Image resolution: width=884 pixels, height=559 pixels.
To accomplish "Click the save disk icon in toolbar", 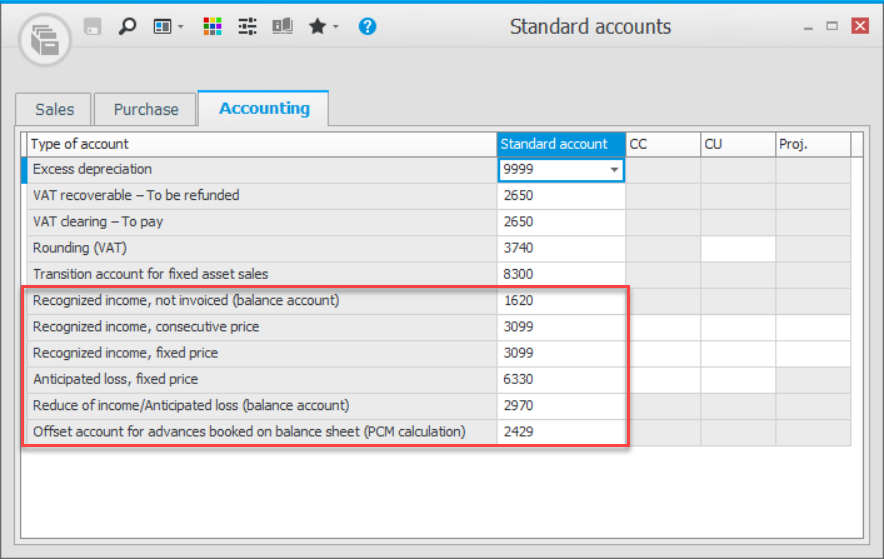I will click(x=93, y=27).
